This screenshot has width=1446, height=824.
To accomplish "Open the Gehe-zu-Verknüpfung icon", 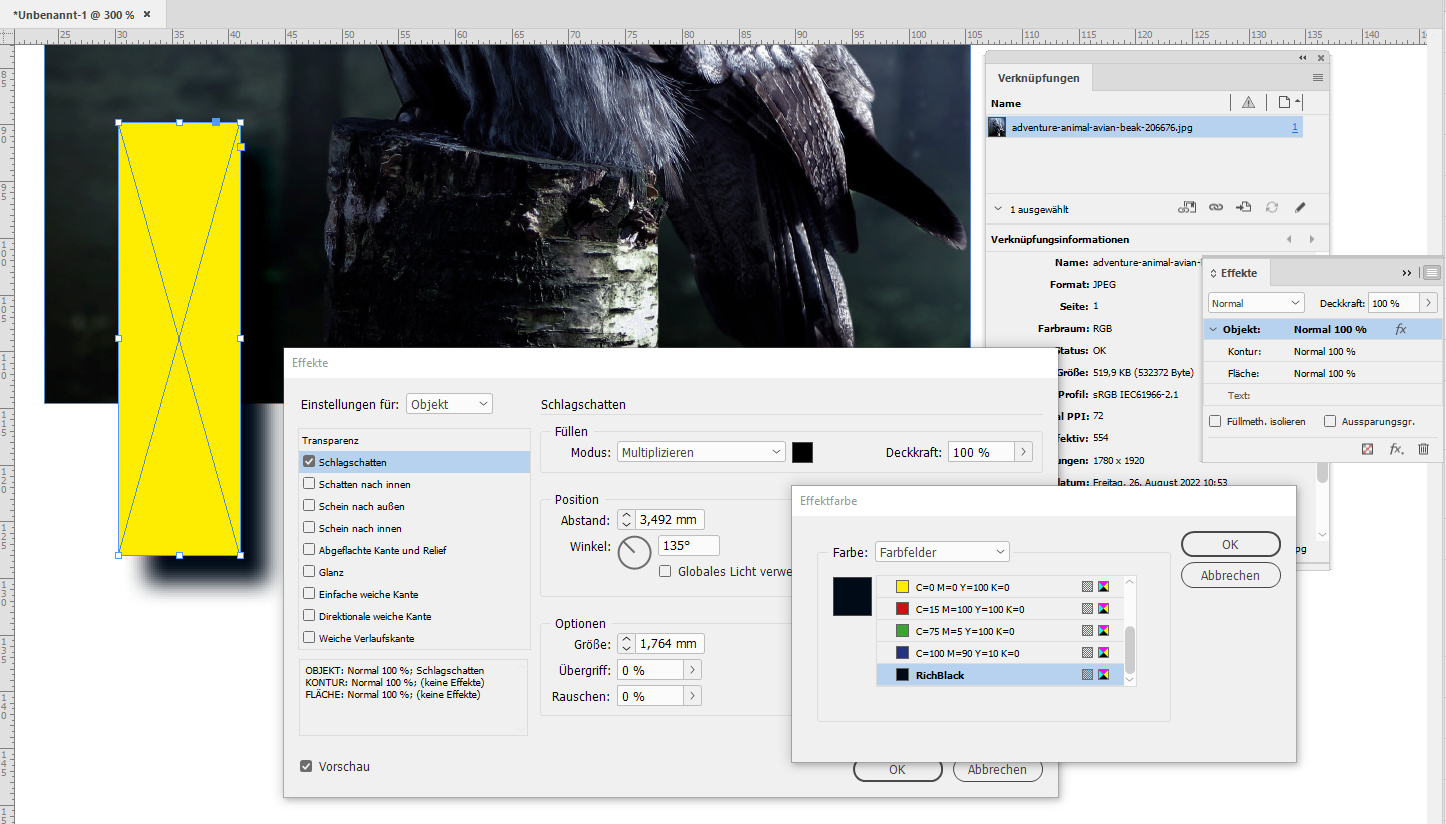I will [x=1243, y=207].
